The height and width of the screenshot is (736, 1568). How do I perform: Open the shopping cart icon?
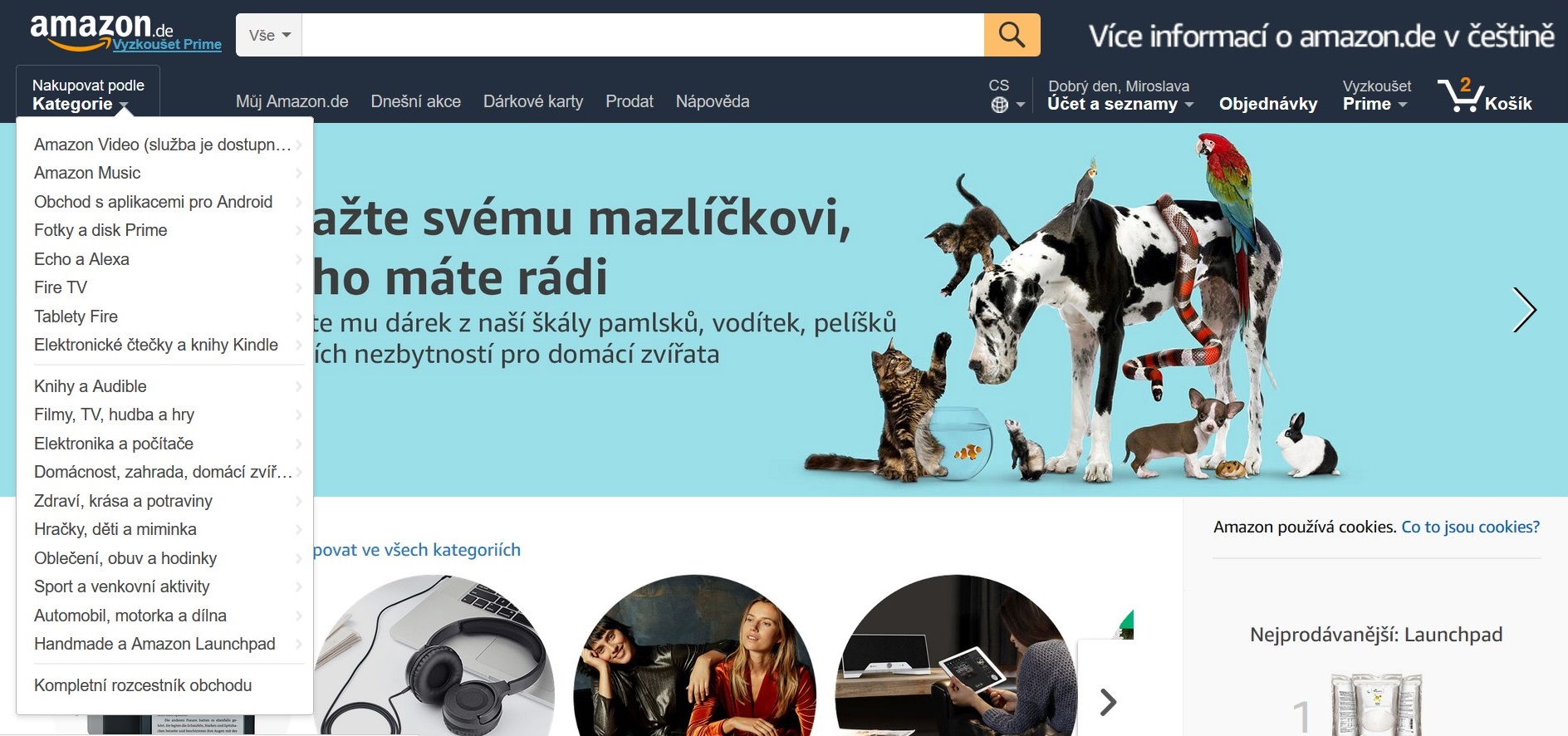1484,95
